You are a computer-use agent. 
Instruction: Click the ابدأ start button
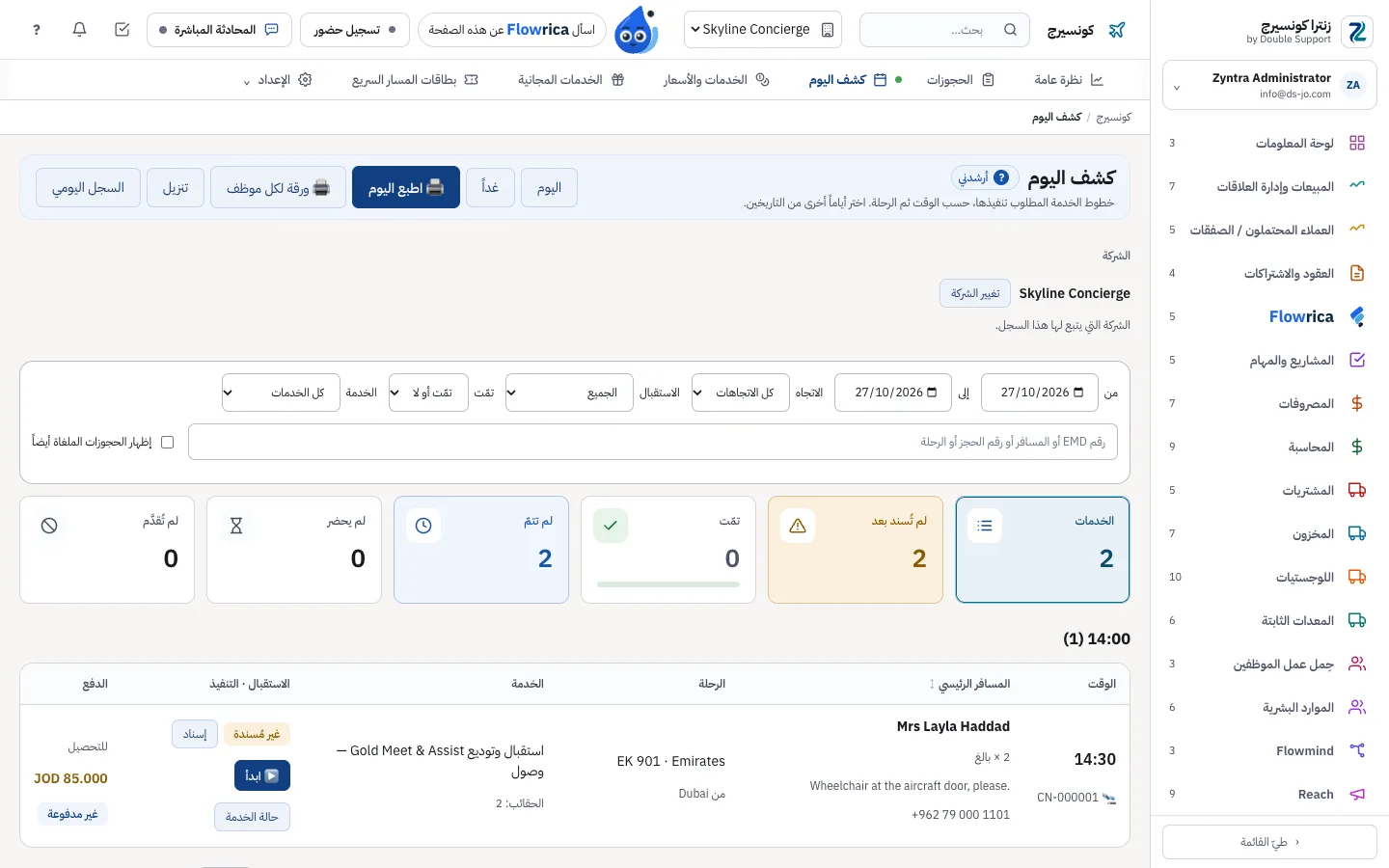click(262, 775)
